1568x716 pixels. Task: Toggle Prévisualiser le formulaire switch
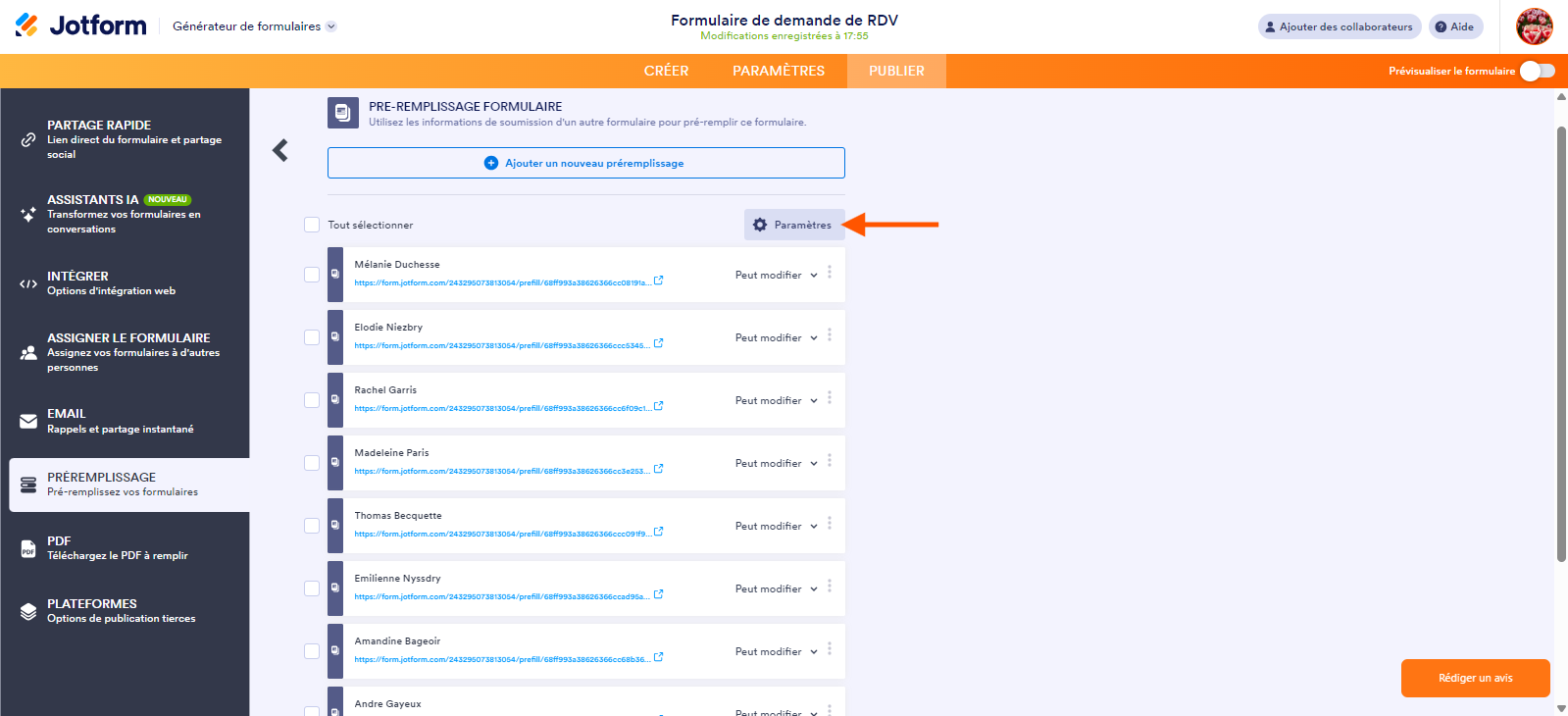click(1537, 71)
